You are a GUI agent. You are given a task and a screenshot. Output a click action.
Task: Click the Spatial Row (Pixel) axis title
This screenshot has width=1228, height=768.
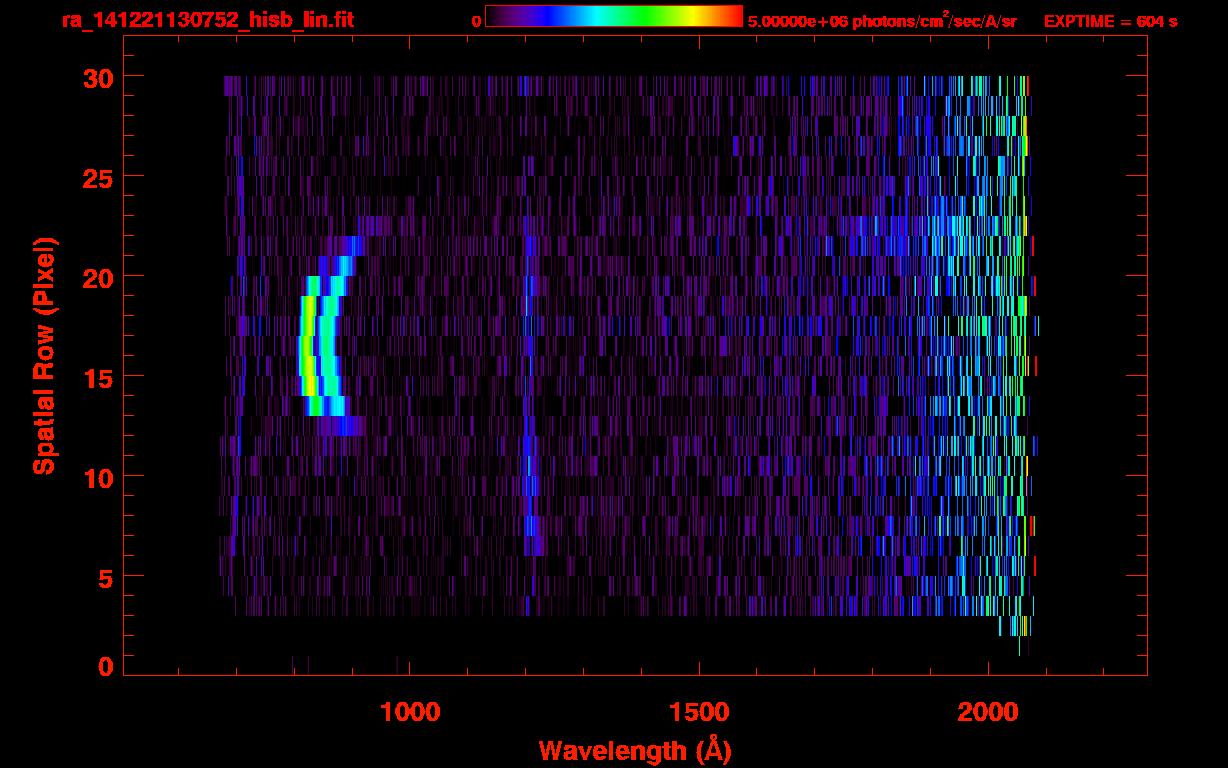click(x=44, y=355)
